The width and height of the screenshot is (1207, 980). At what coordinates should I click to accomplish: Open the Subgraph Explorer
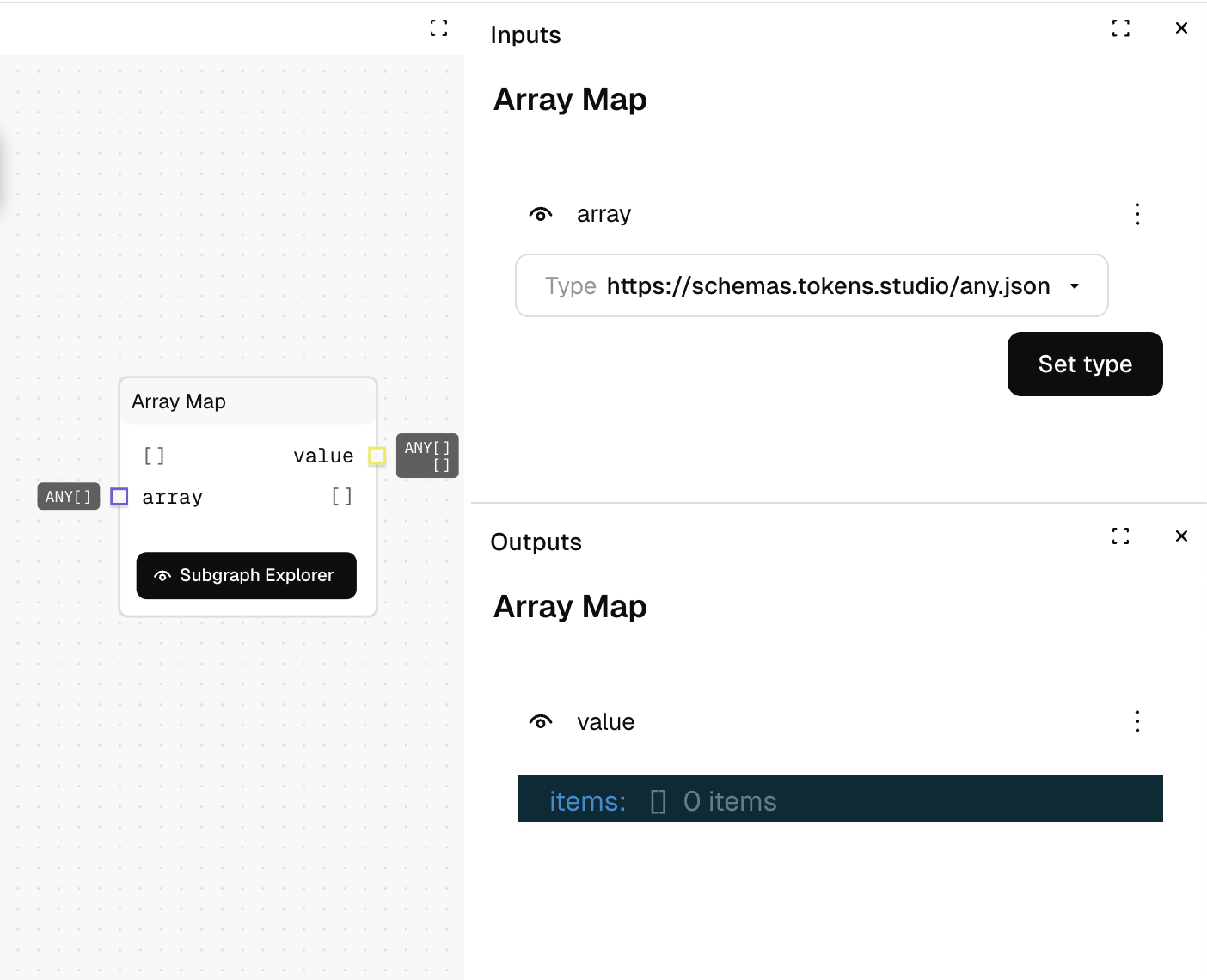click(x=247, y=575)
